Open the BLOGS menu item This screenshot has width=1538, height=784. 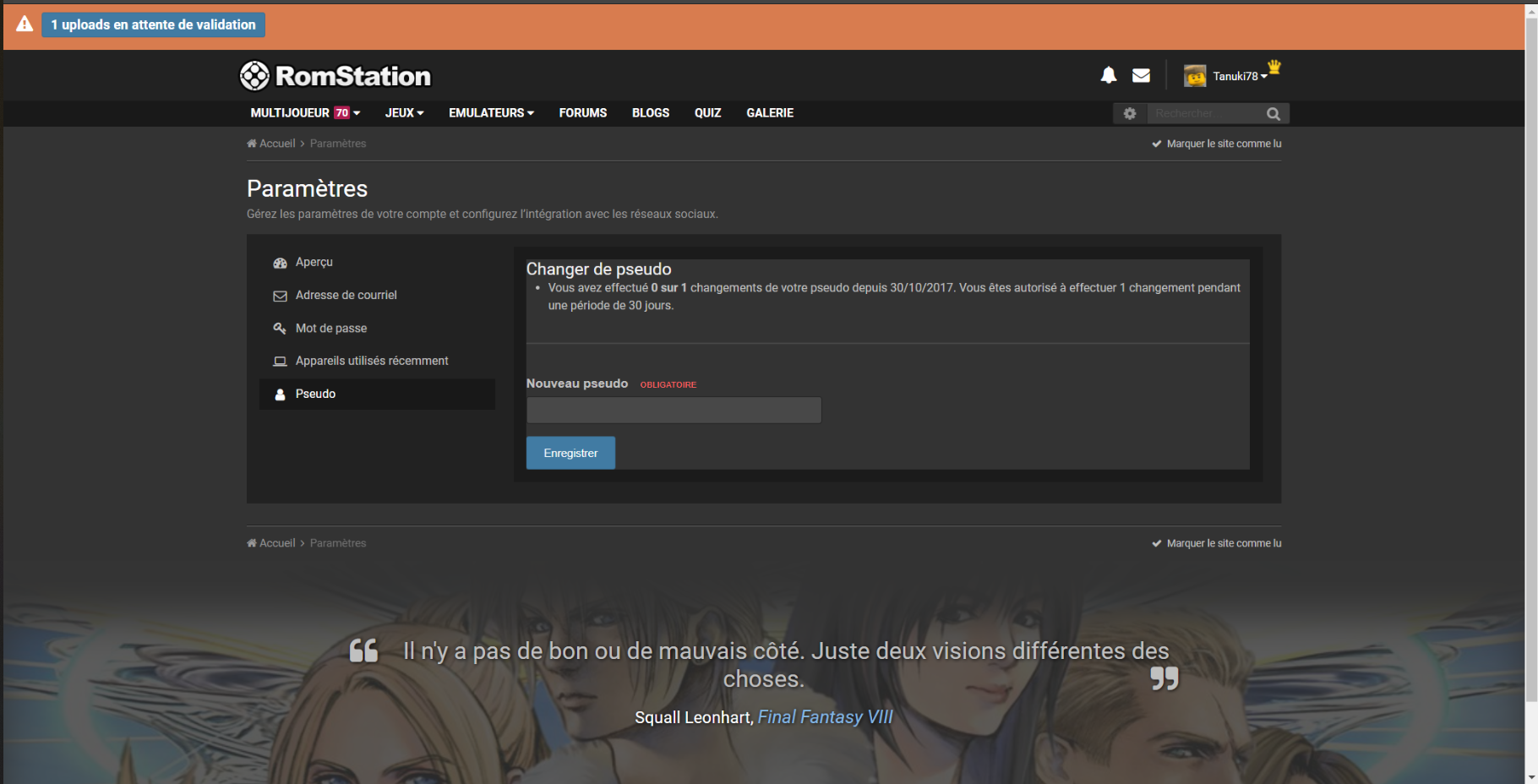pos(651,113)
